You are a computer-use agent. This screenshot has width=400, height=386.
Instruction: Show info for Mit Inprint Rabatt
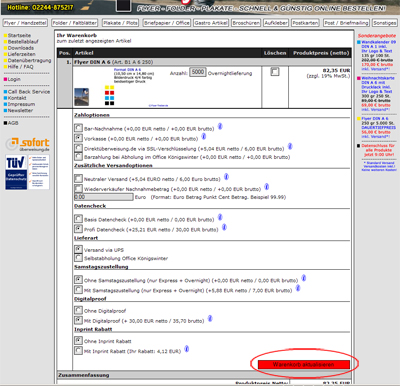(187, 349)
